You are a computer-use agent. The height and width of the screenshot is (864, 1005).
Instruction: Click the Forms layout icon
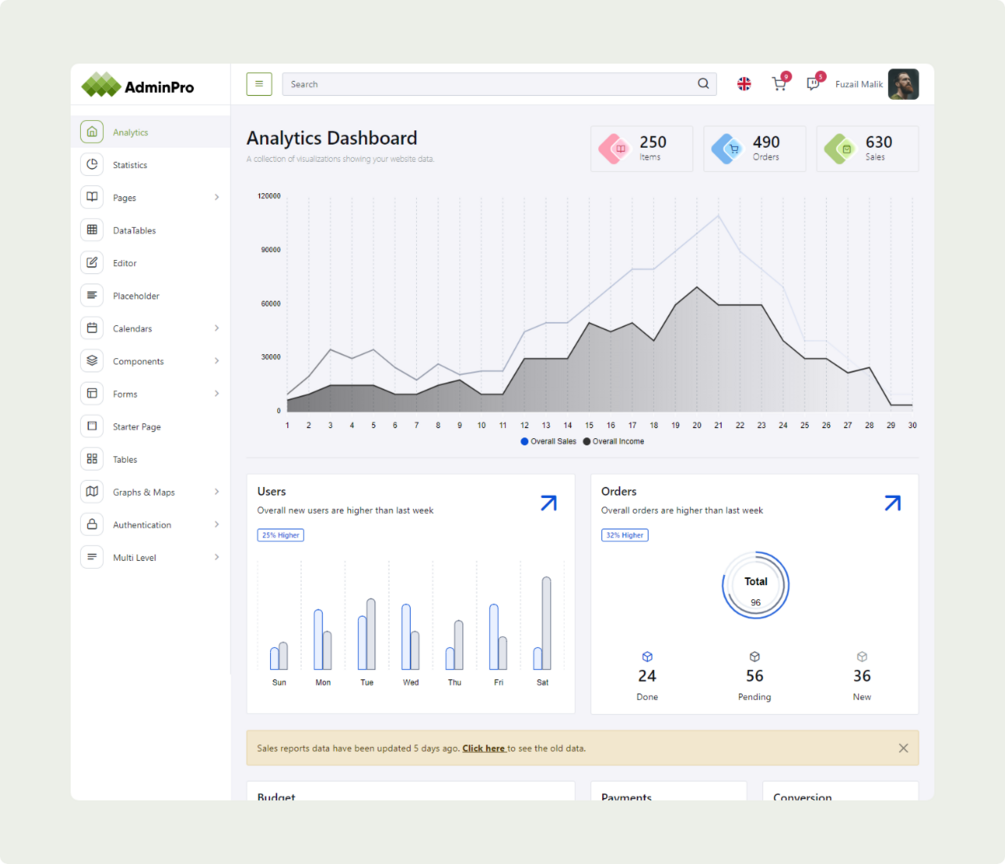pos(92,393)
